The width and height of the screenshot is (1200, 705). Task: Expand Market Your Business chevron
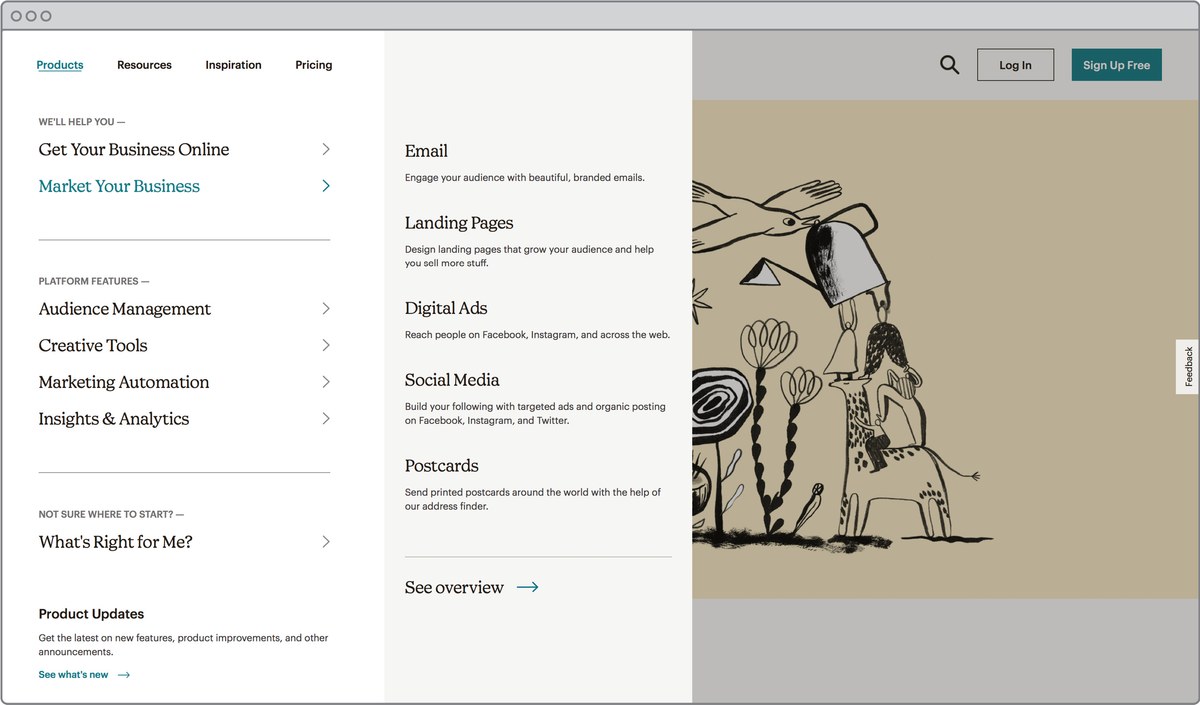tap(326, 186)
